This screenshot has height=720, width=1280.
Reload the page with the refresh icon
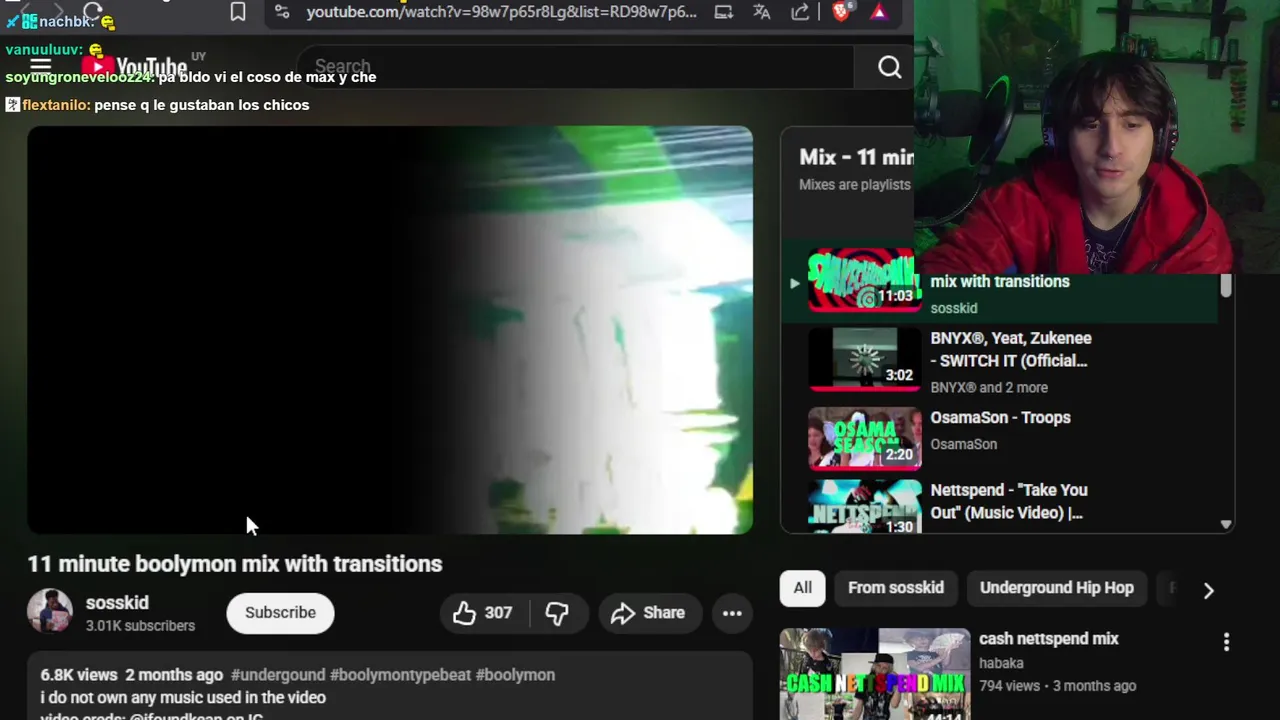tap(93, 11)
